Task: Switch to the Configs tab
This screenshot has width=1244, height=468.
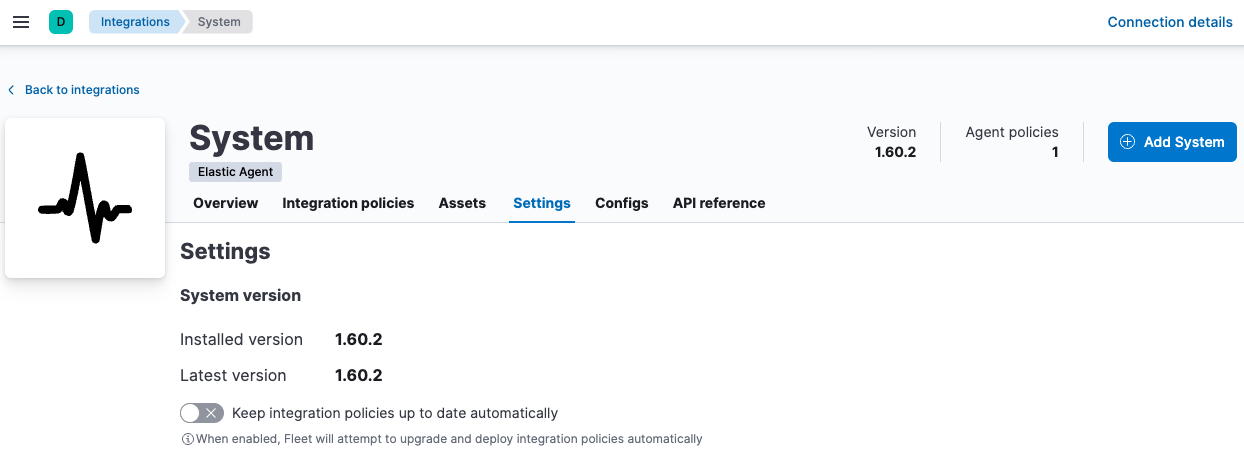Action: click(621, 203)
